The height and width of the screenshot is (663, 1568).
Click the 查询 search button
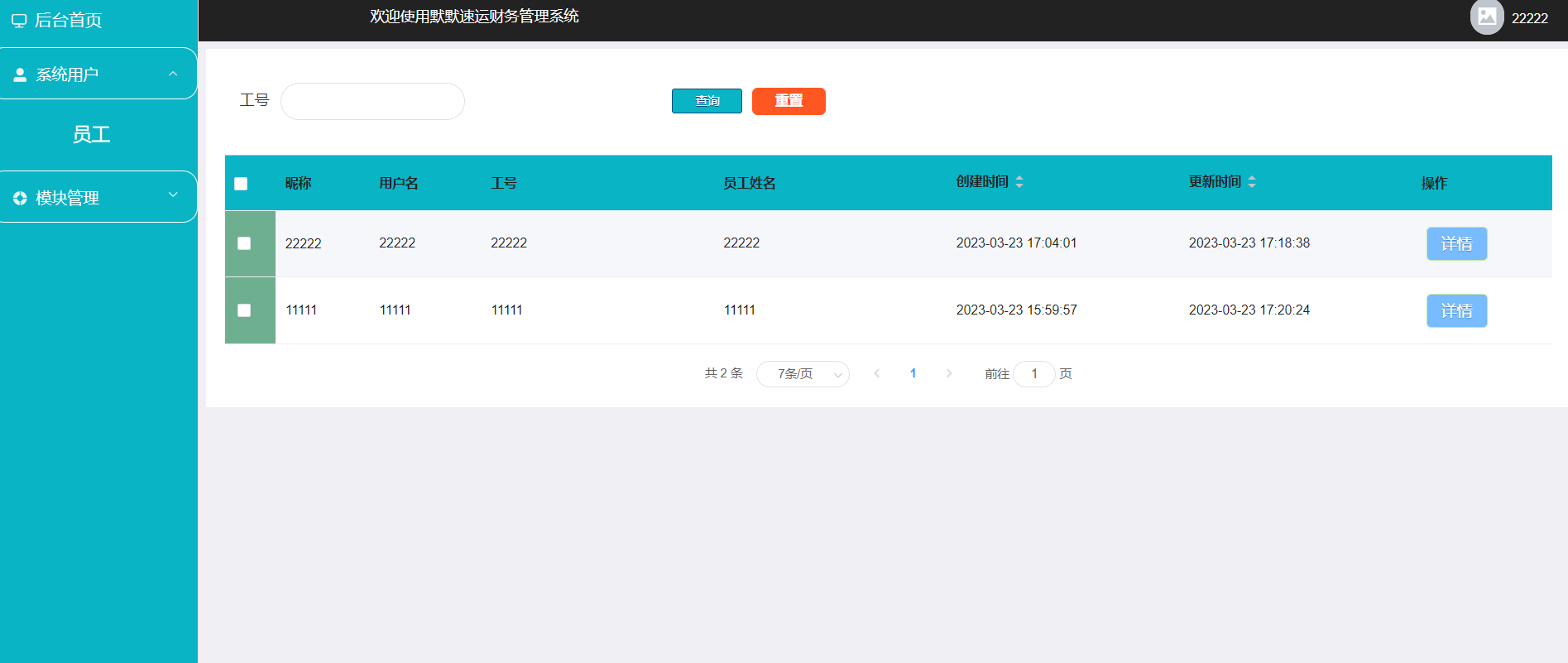click(x=707, y=101)
